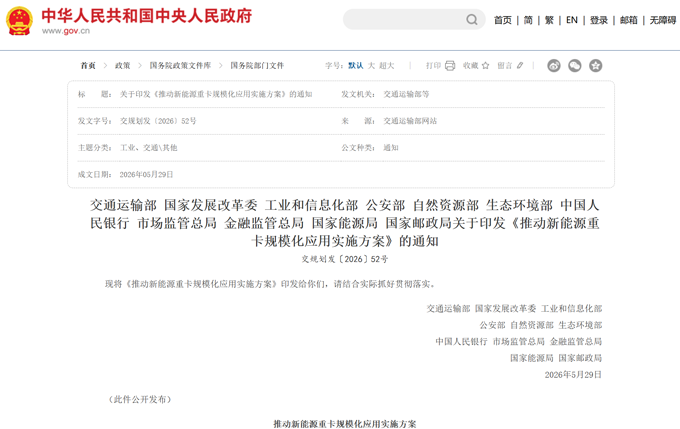Open 首页 in top navigation
The width and height of the screenshot is (680, 429).
pos(503,20)
